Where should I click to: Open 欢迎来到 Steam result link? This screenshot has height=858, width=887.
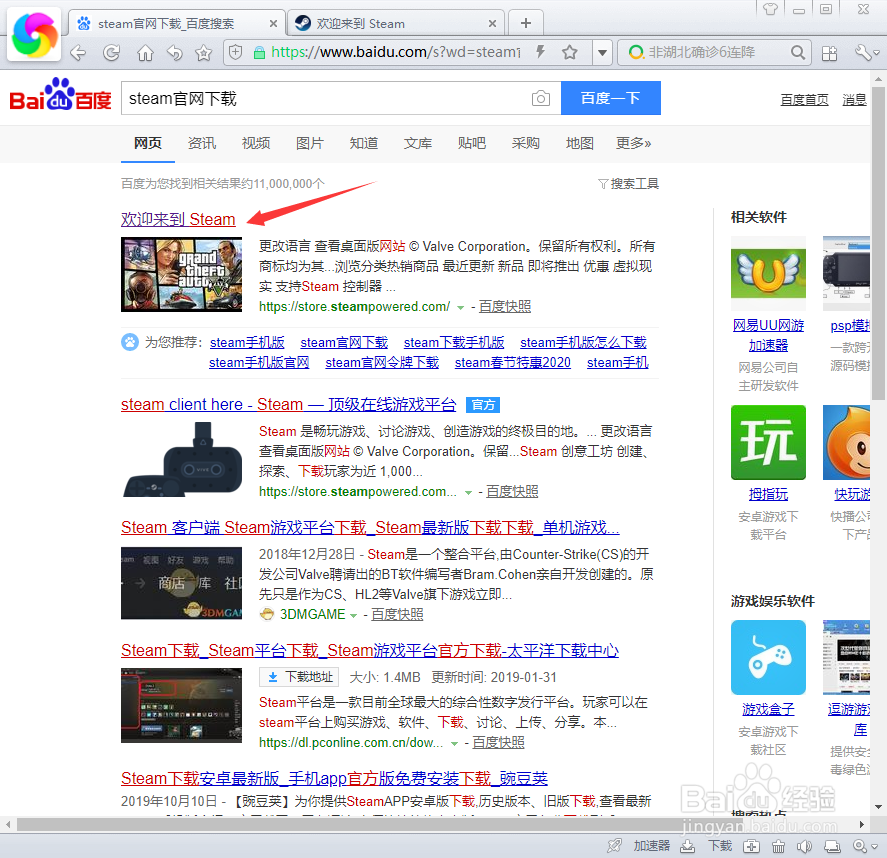(x=178, y=219)
